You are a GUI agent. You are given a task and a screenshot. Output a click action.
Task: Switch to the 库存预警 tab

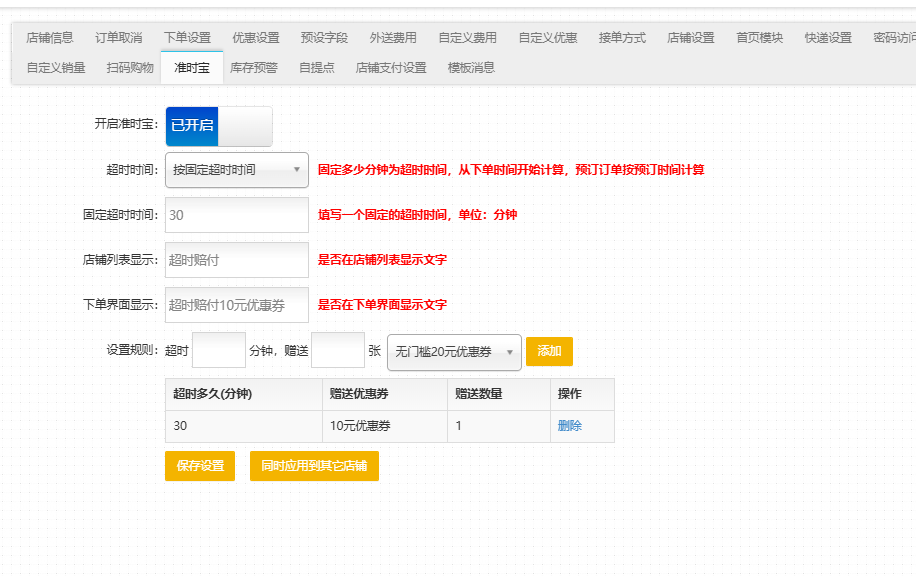pos(254,68)
